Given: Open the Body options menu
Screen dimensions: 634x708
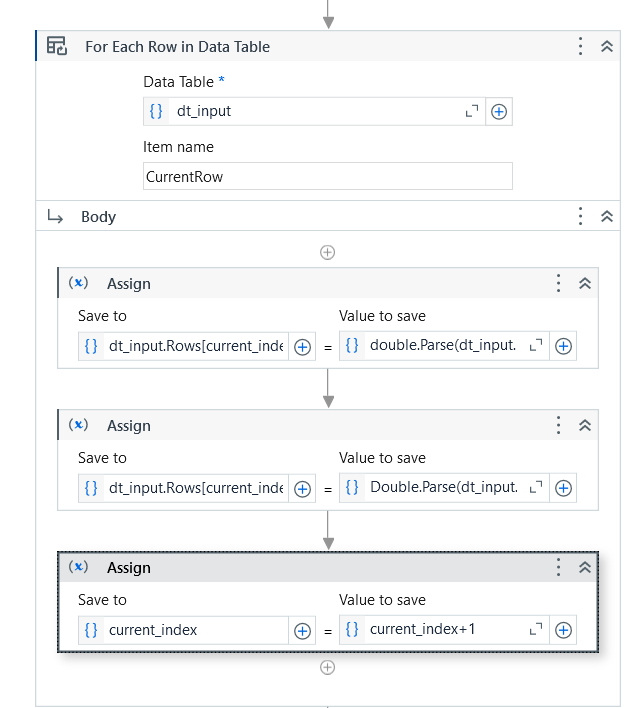Looking at the screenshot, I should pyautogui.click(x=580, y=216).
